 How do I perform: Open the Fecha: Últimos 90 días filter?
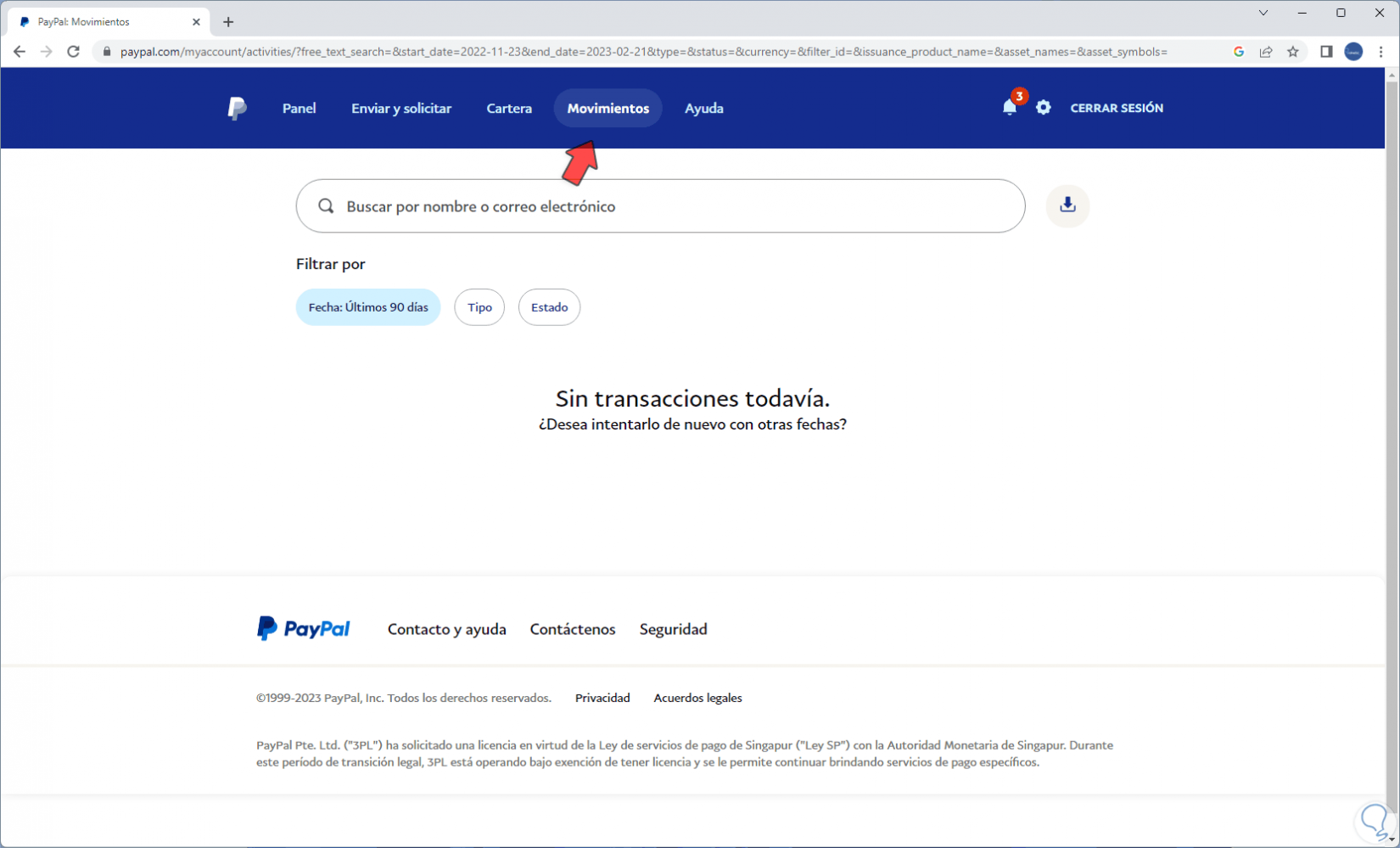tap(368, 307)
